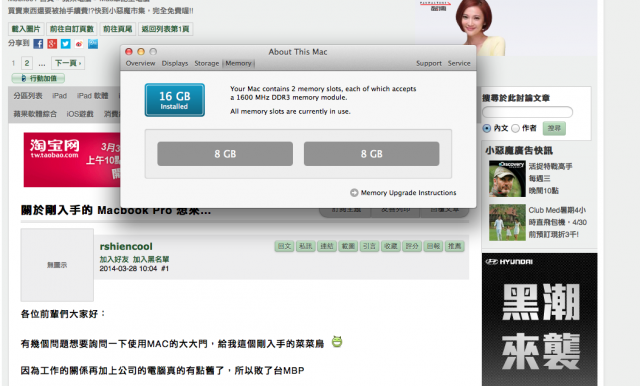640x386 pixels.
Task: Click the 評分 rate button
Action: click(x=412, y=246)
